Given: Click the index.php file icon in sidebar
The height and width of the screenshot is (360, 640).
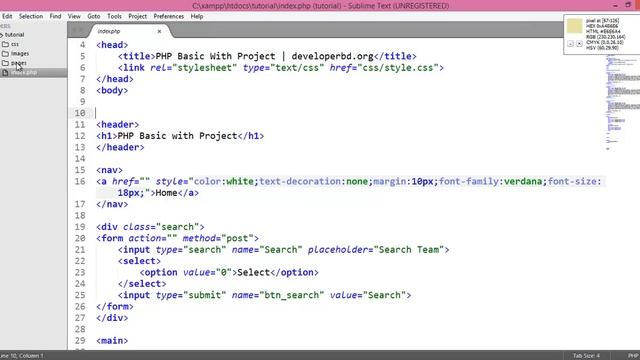Looking at the screenshot, I should point(5,73).
